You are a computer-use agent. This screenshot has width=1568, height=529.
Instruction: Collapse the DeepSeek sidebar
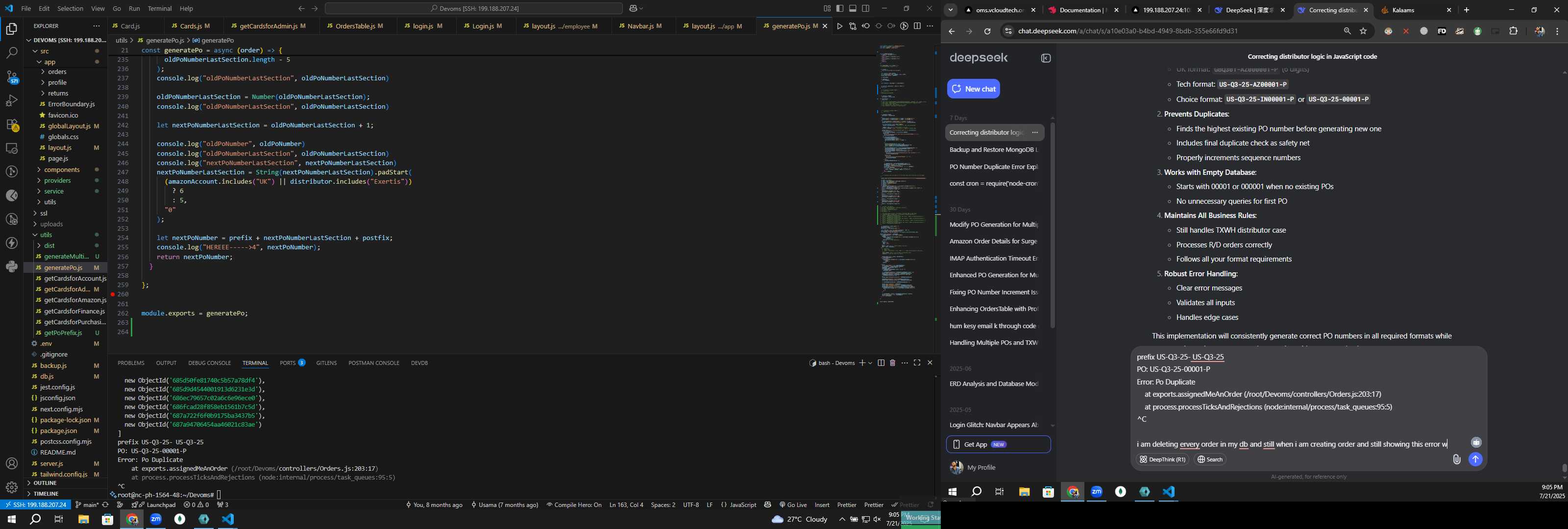point(1046,58)
